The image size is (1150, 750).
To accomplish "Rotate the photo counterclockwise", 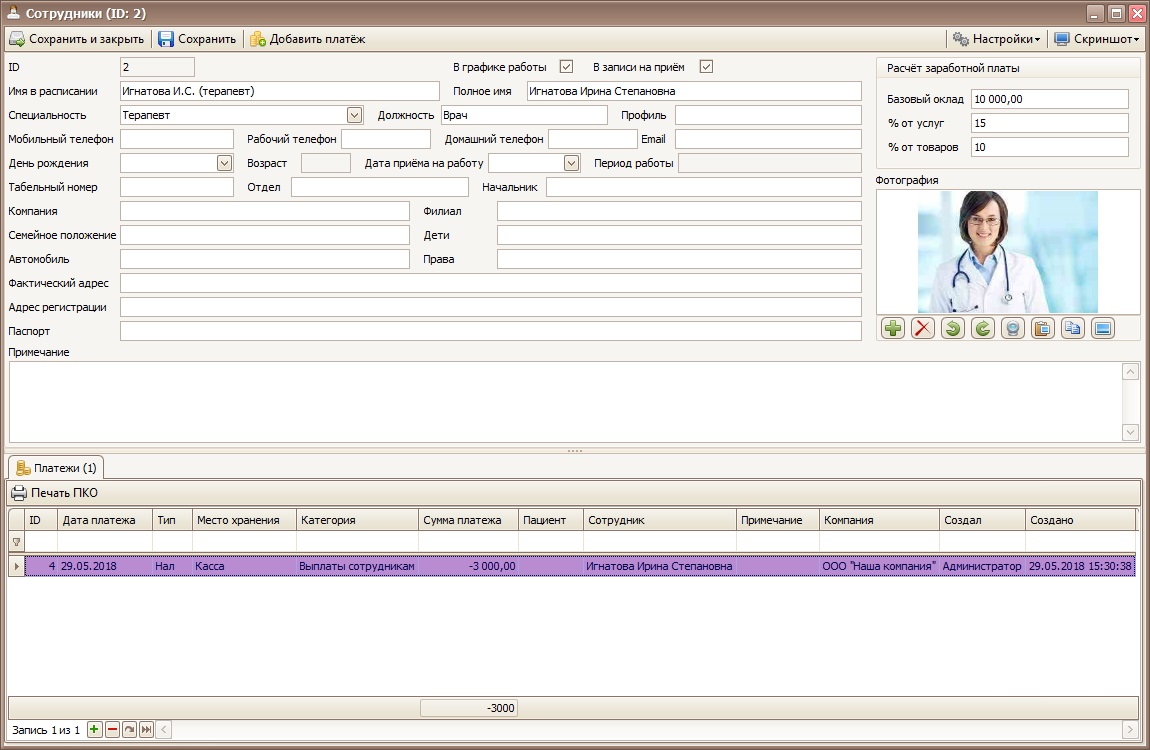I will coord(953,328).
